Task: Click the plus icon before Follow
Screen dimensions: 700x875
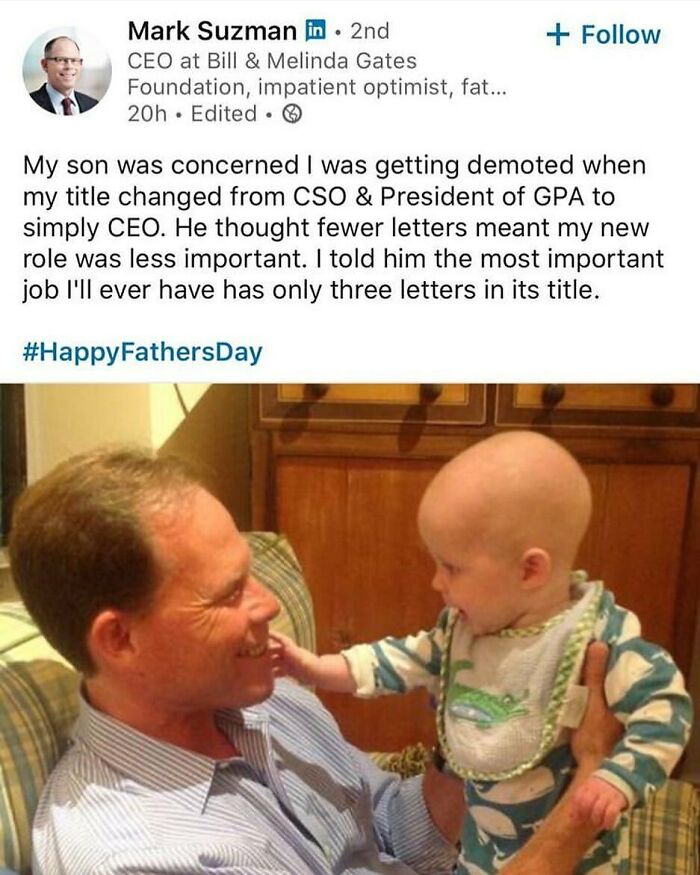Action: (558, 35)
